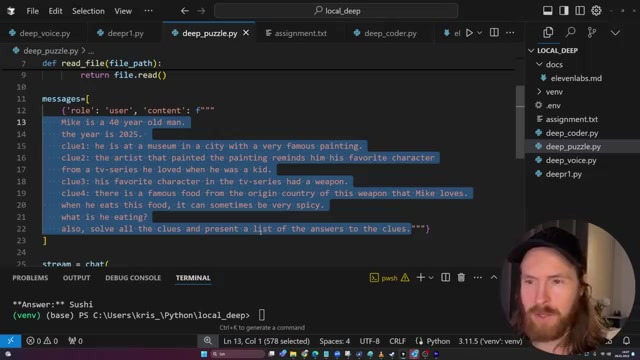Open the run button dropdown arrow
Image resolution: width=640 pixels, height=360 pixels.
tap(480, 33)
